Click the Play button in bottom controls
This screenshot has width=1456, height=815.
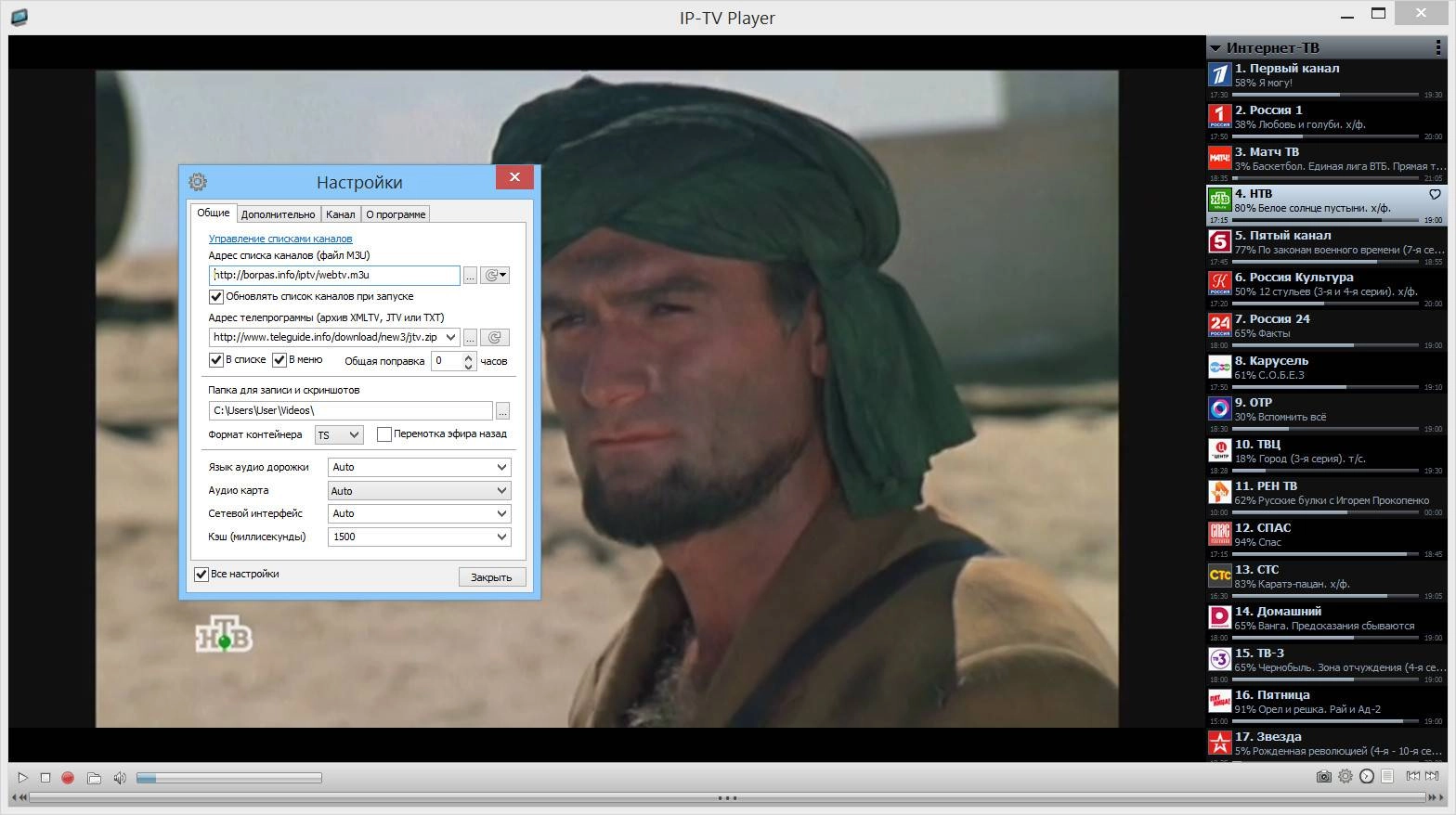(22, 777)
